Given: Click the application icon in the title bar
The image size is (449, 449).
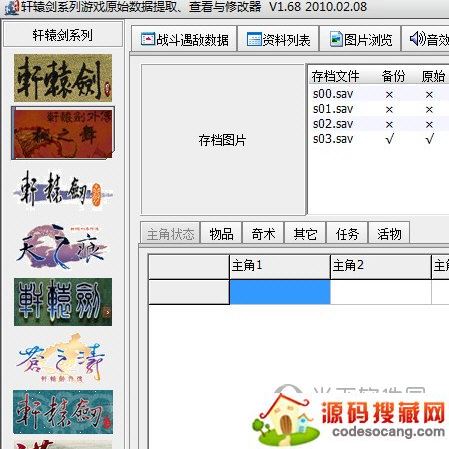Looking at the screenshot, I should tap(12, 7).
